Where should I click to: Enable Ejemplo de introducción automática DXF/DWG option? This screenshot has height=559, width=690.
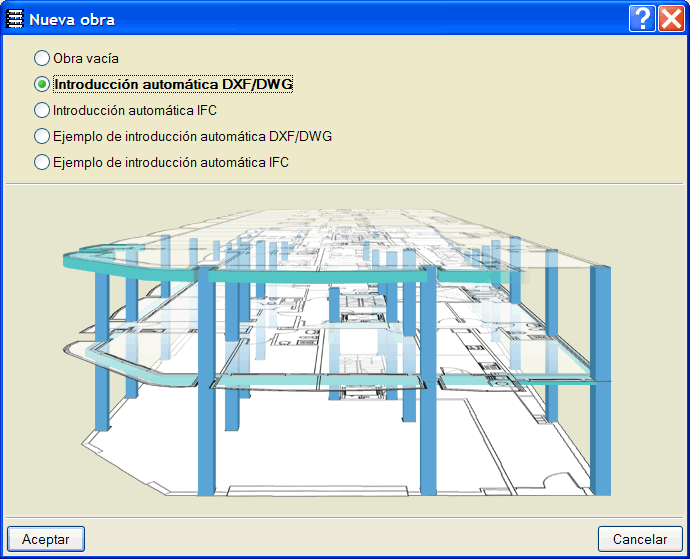[x=42, y=136]
